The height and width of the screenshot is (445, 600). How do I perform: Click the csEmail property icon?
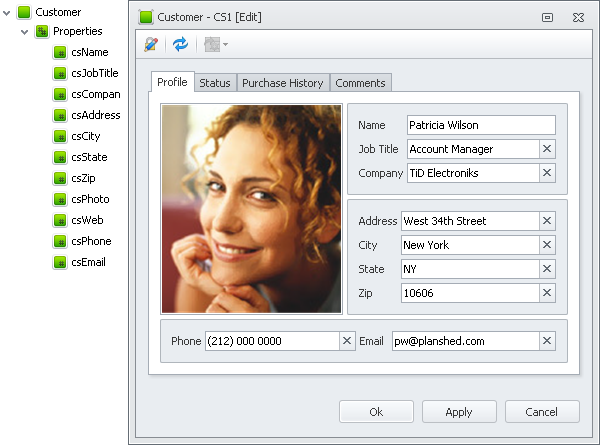tap(60, 262)
